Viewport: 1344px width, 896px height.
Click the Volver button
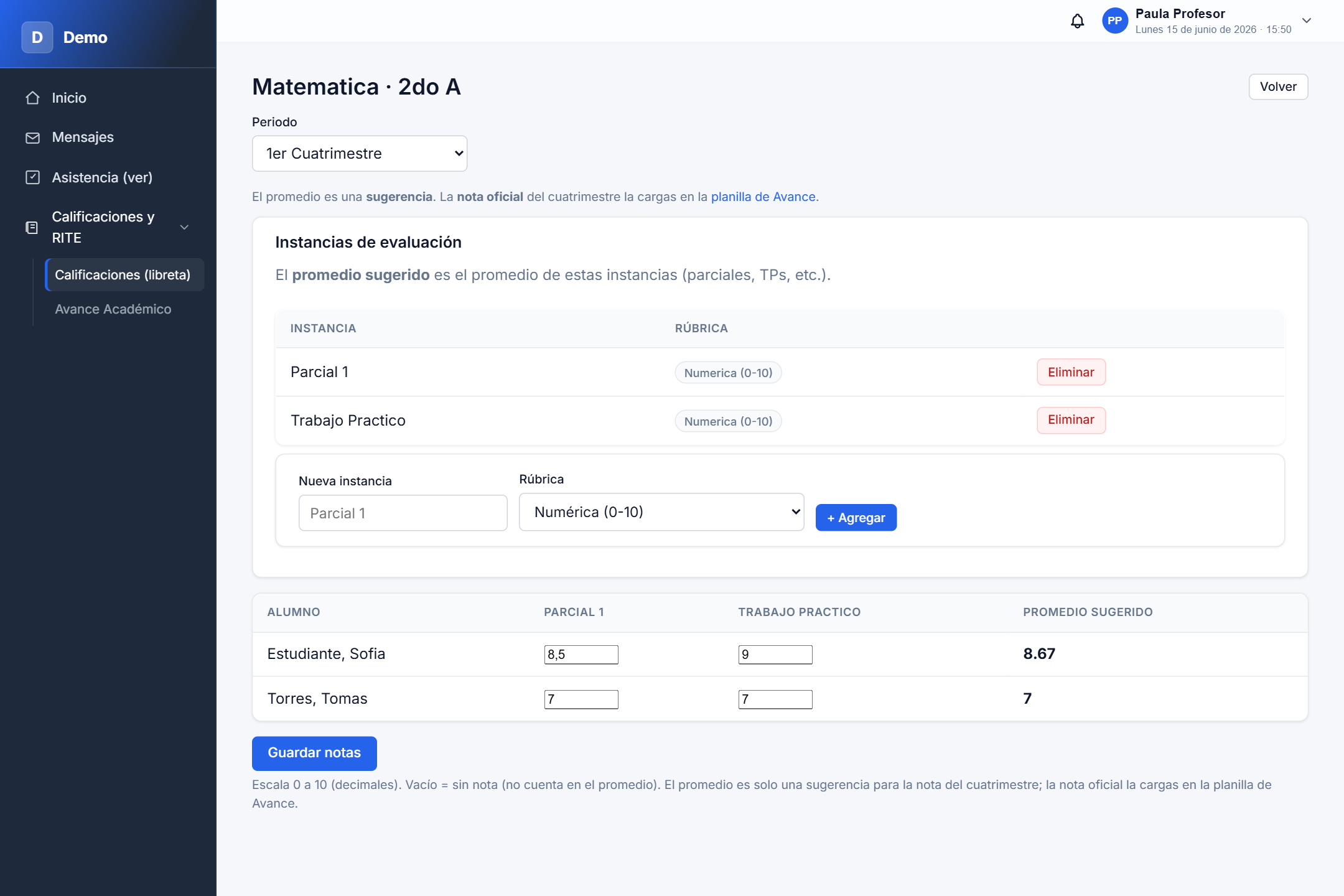coord(1278,86)
